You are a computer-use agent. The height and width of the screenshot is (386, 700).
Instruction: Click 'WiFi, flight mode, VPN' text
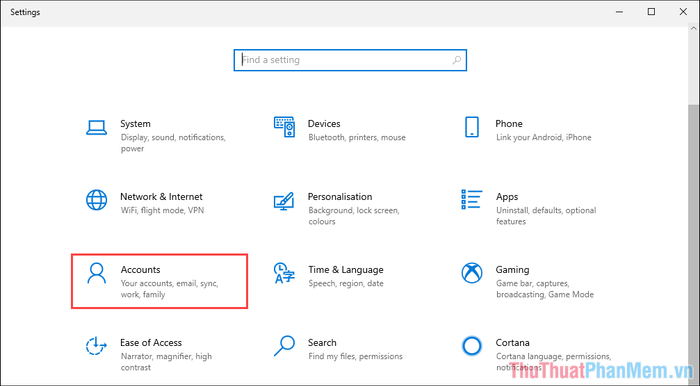pyautogui.click(x=162, y=210)
